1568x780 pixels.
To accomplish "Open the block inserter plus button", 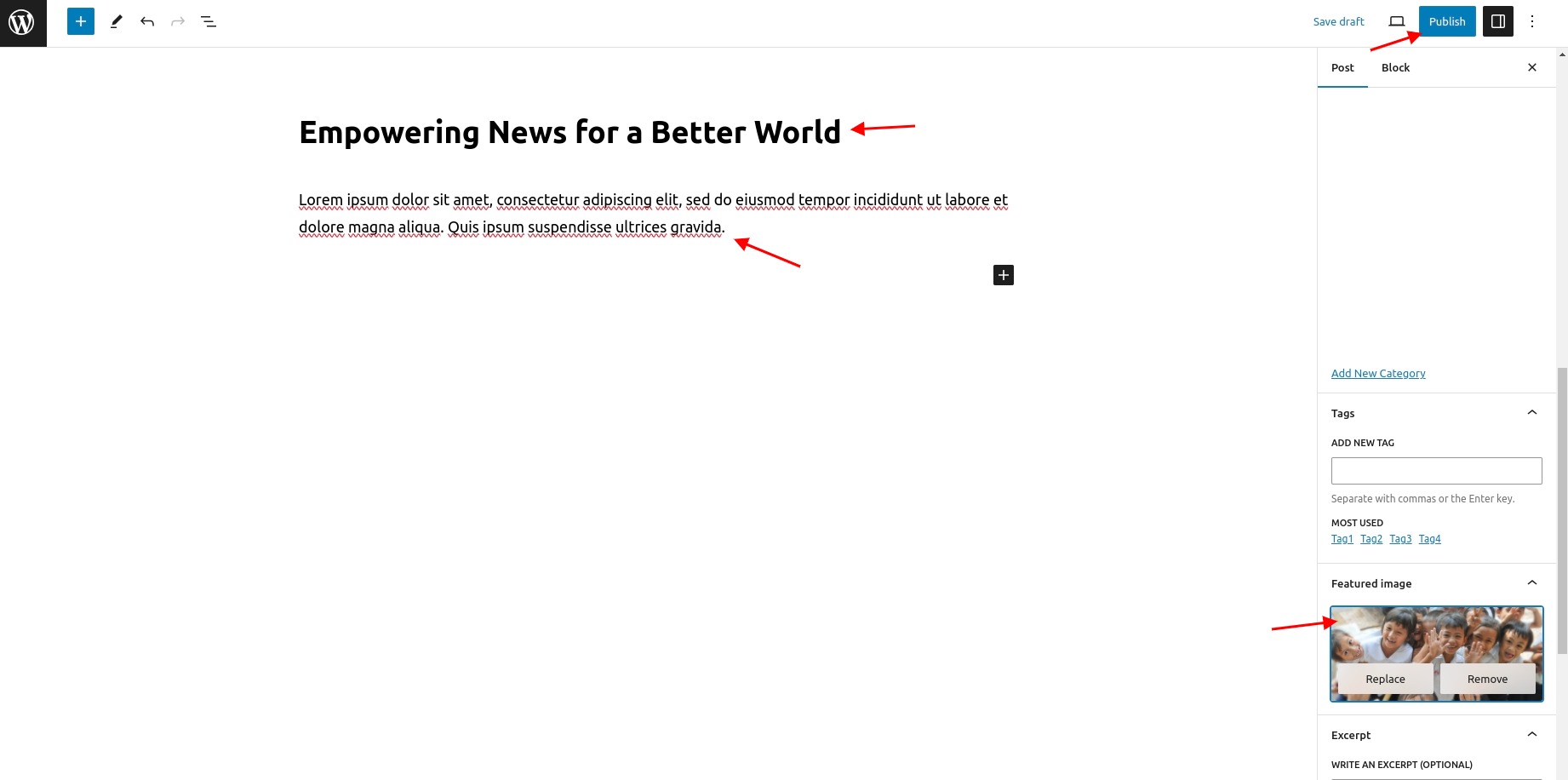I will (81, 21).
